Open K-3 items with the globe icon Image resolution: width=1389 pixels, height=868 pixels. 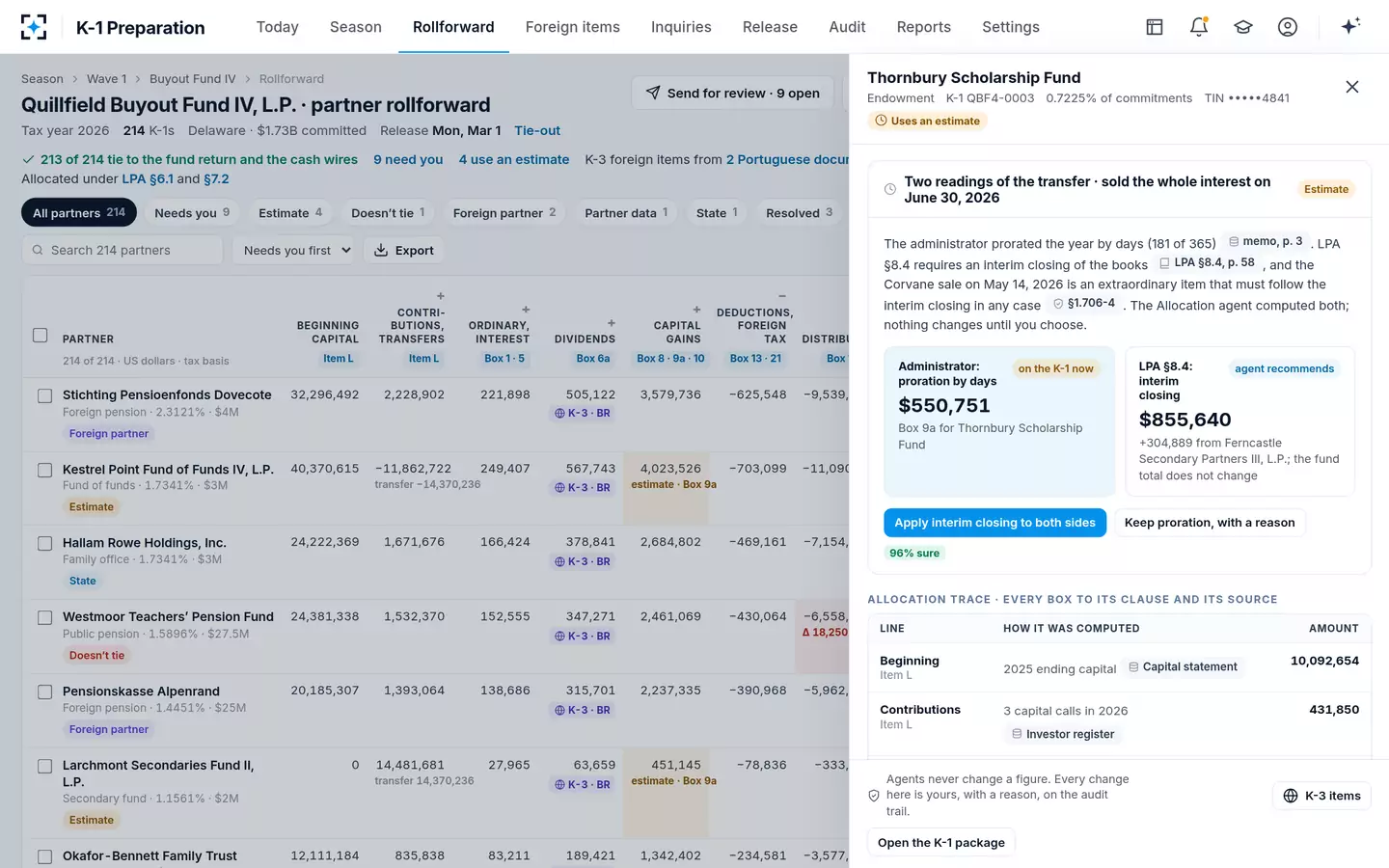[x=1321, y=796]
